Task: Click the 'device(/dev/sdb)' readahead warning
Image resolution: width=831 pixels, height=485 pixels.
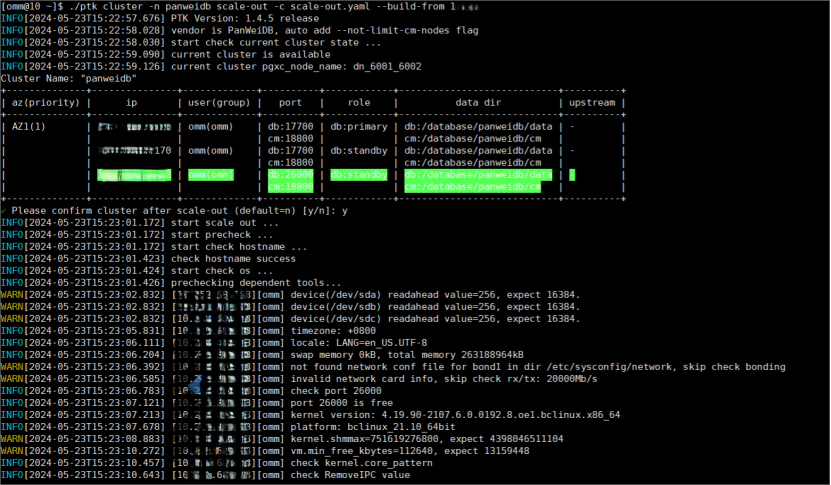Action: tap(435, 307)
